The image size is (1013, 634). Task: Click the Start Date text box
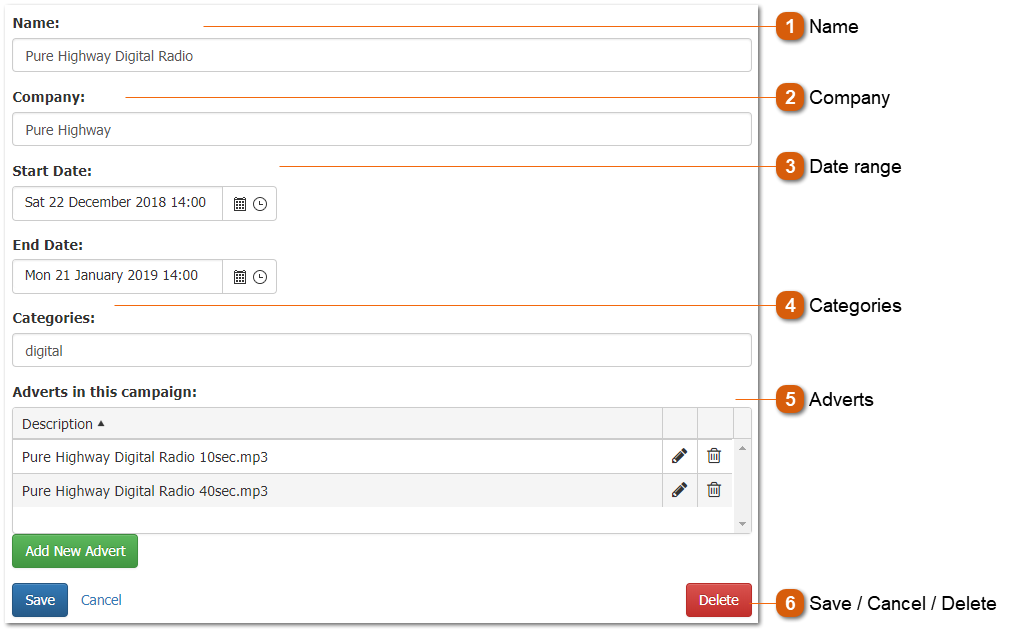[117, 203]
